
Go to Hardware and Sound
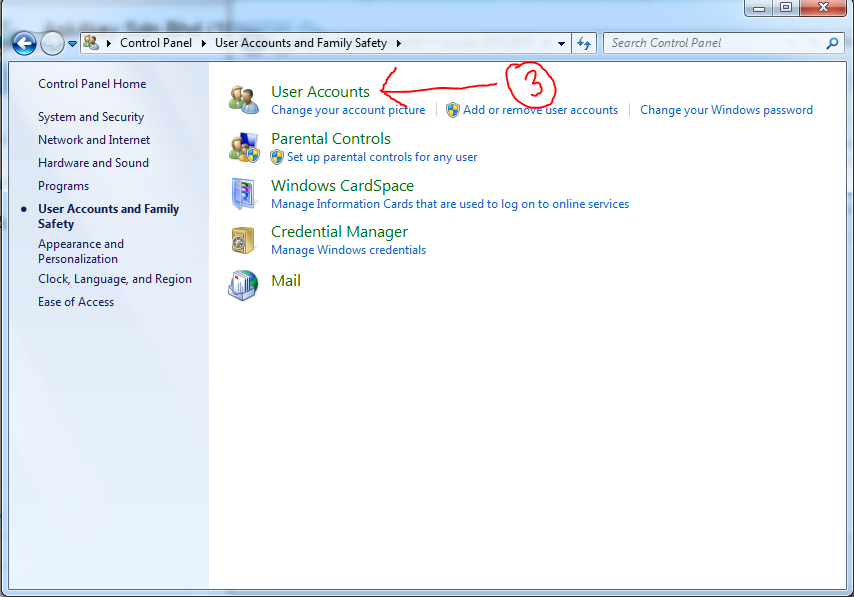coord(93,163)
